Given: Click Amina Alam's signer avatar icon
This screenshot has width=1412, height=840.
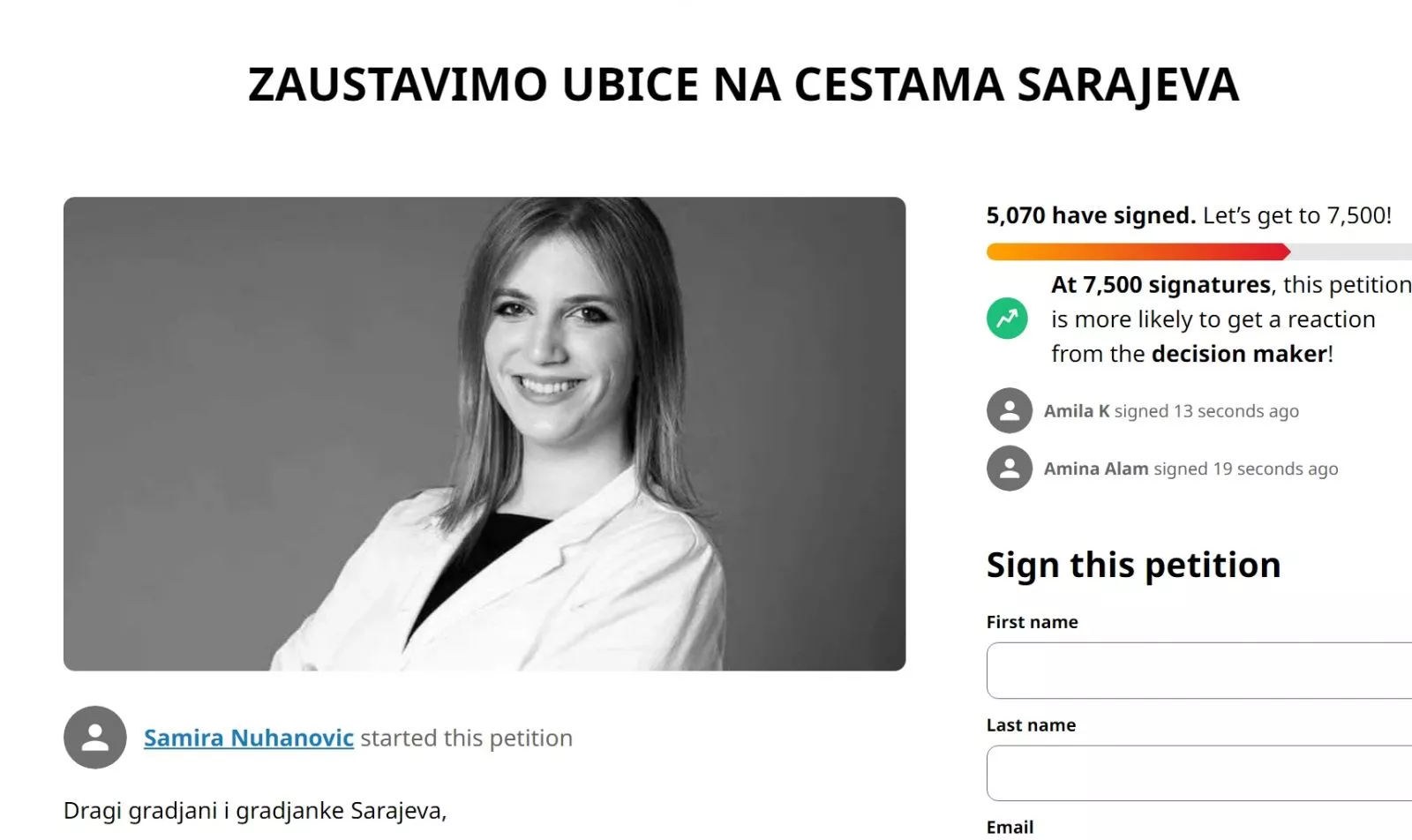Looking at the screenshot, I should (x=1010, y=468).
